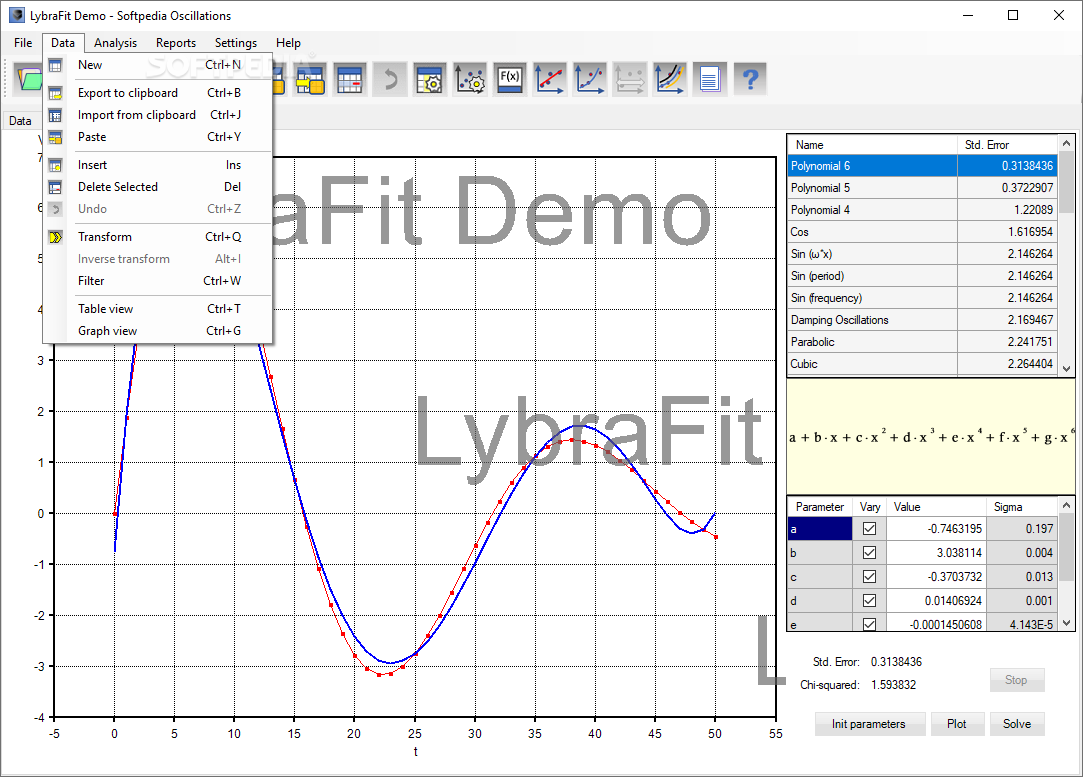Switch to Table view via menu
This screenshot has width=1083, height=777.
click(x=158, y=309)
